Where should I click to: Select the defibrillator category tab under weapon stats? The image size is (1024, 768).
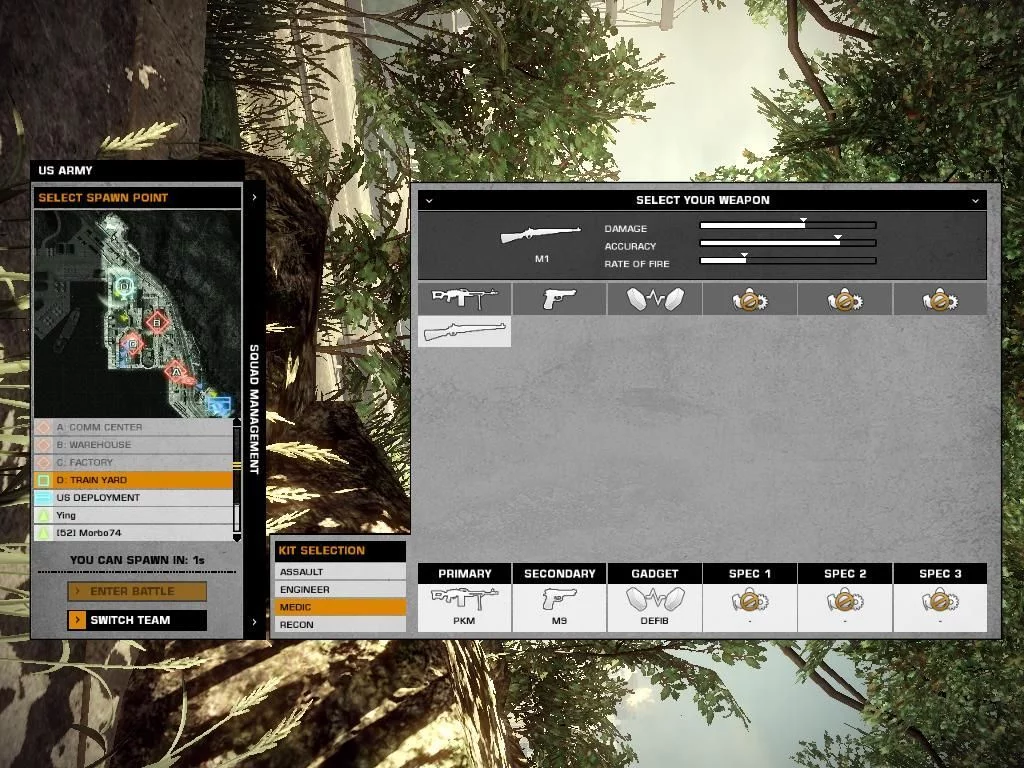click(654, 298)
